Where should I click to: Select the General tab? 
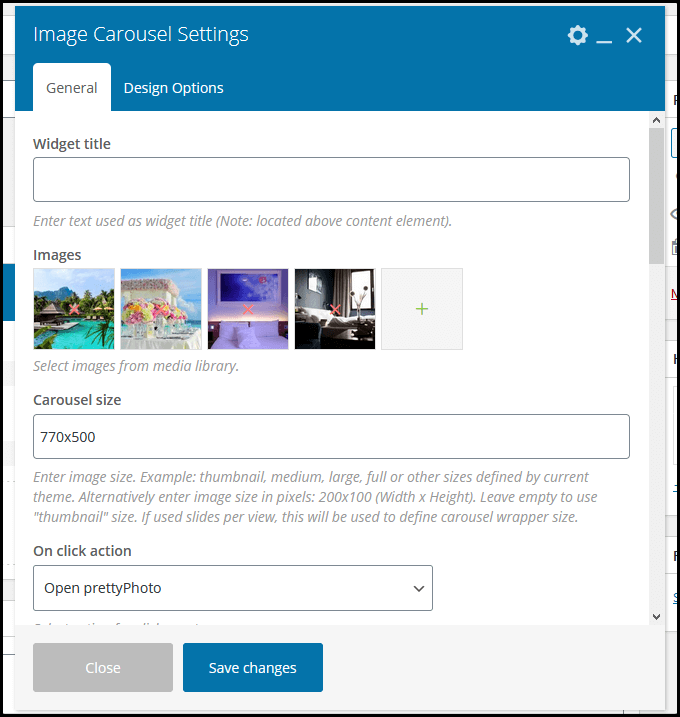pos(72,88)
